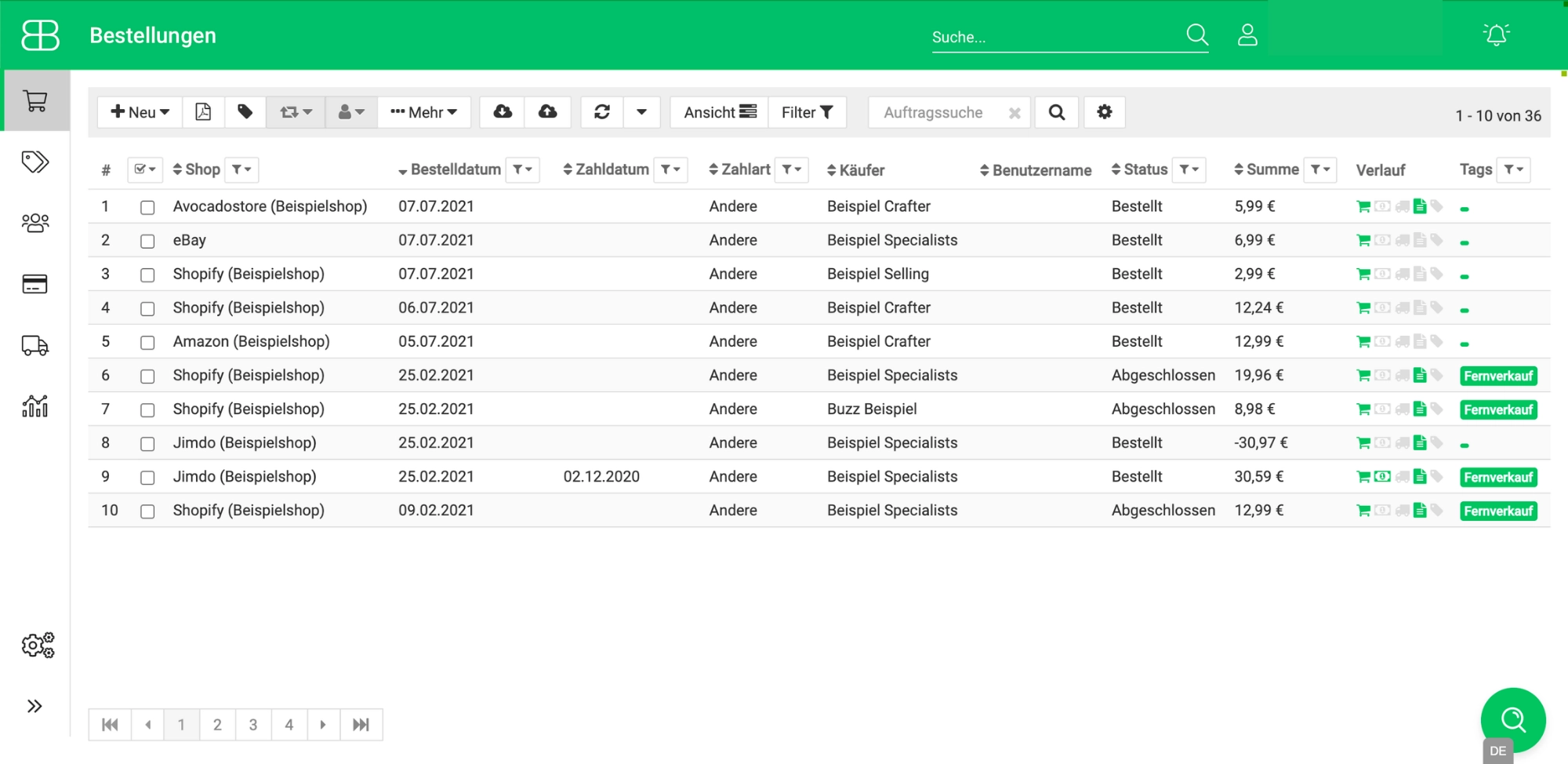Sort by Bestelldatum column header

449,169
